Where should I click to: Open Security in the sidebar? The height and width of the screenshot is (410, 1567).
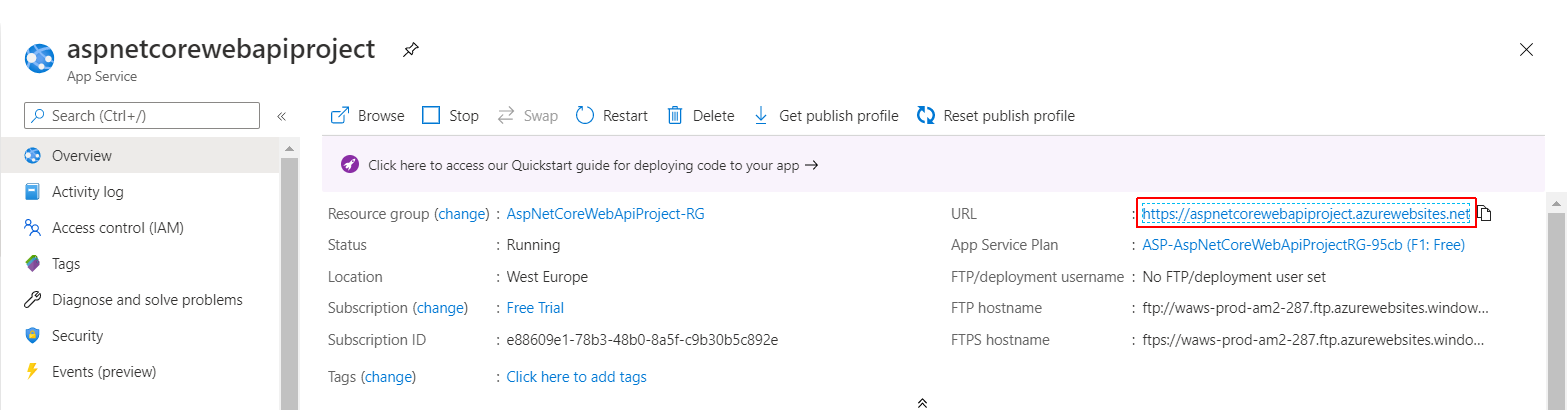coord(140,336)
